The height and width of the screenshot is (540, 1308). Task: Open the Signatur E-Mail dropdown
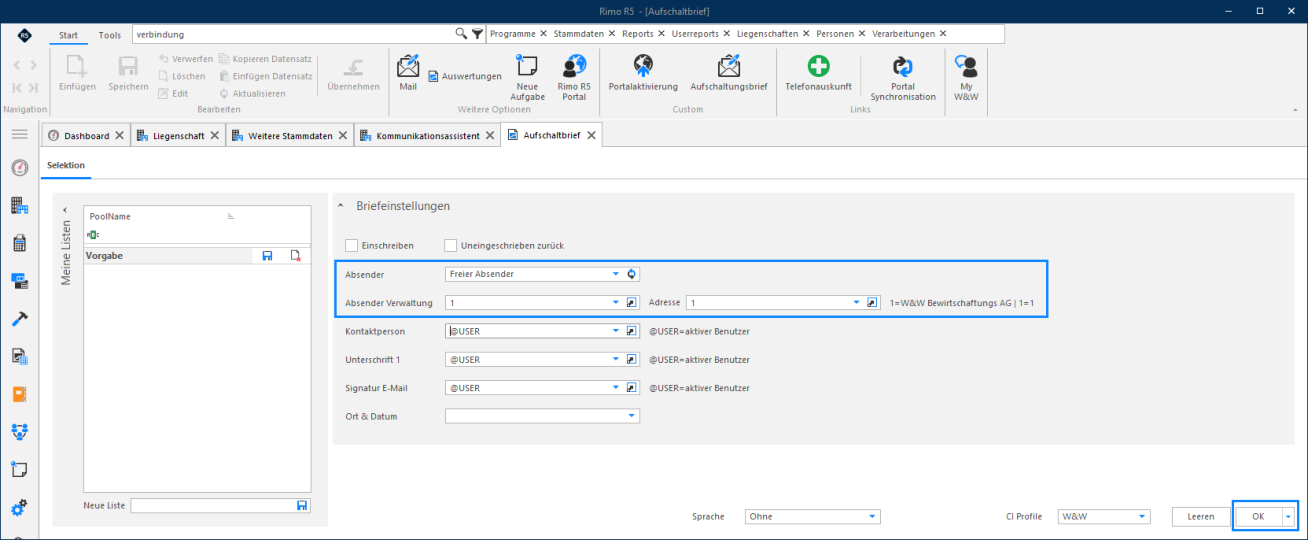[x=616, y=388]
